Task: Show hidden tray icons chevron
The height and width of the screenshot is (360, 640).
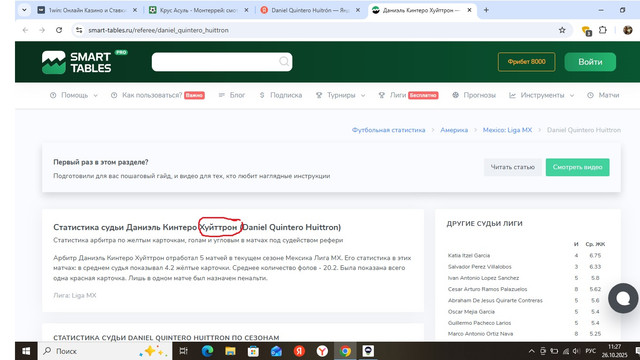Action: (x=531, y=351)
